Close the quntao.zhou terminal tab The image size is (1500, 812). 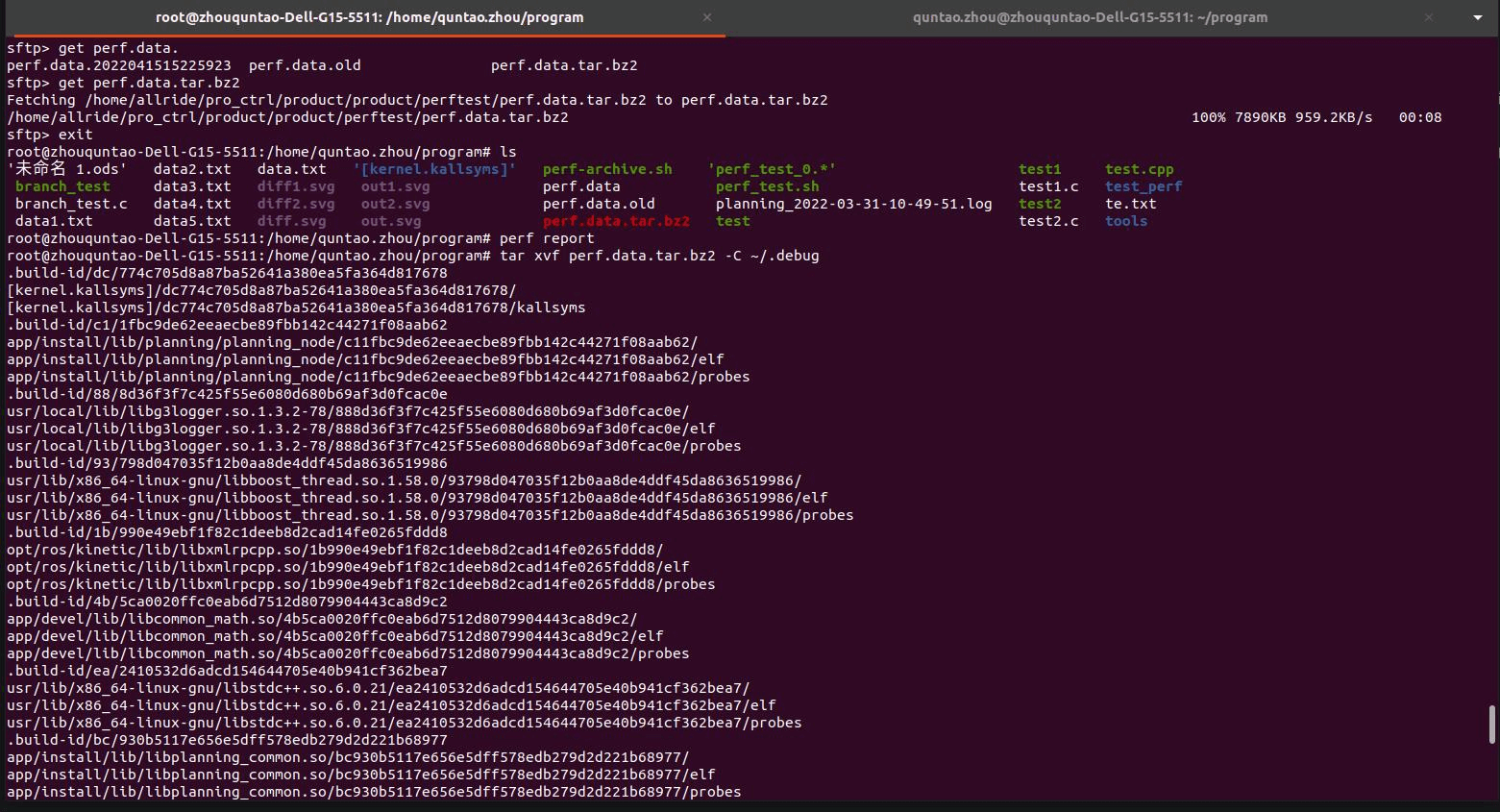tap(1429, 17)
